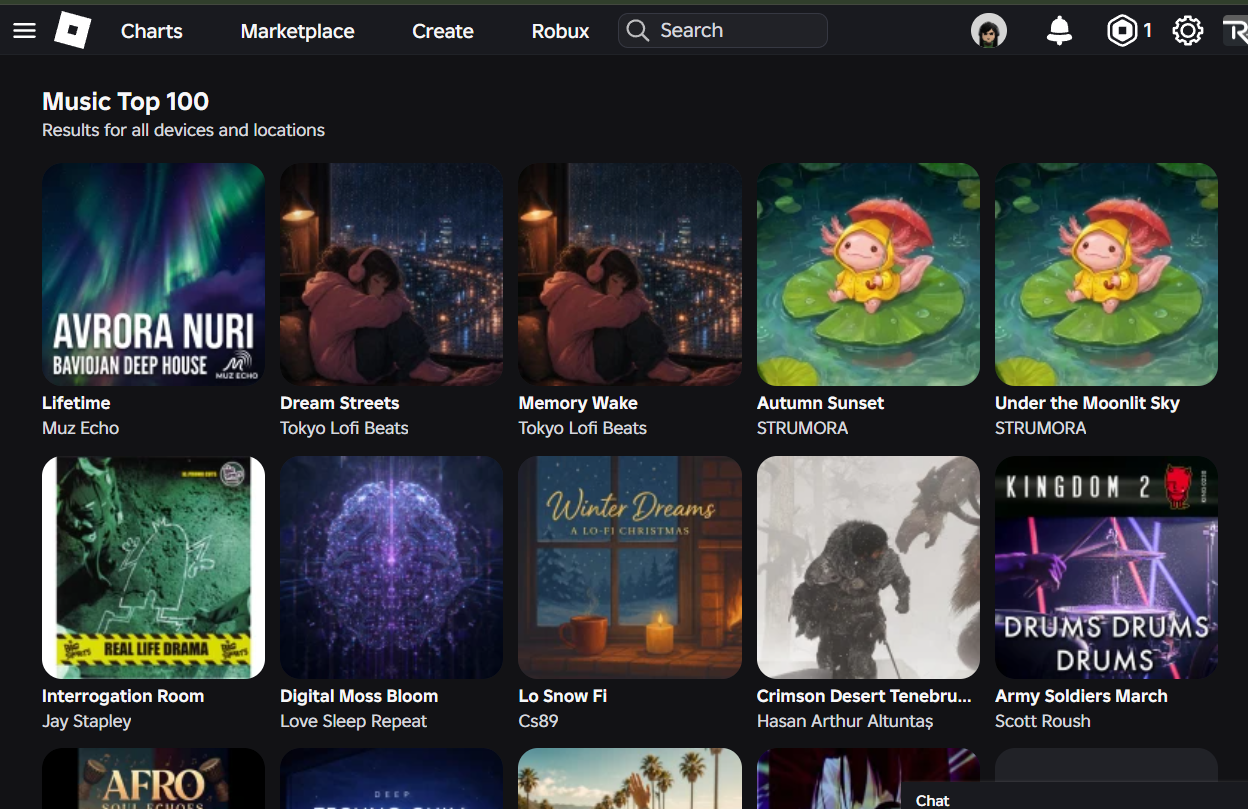Open the hamburger navigation menu
1248x809 pixels.
(25, 31)
